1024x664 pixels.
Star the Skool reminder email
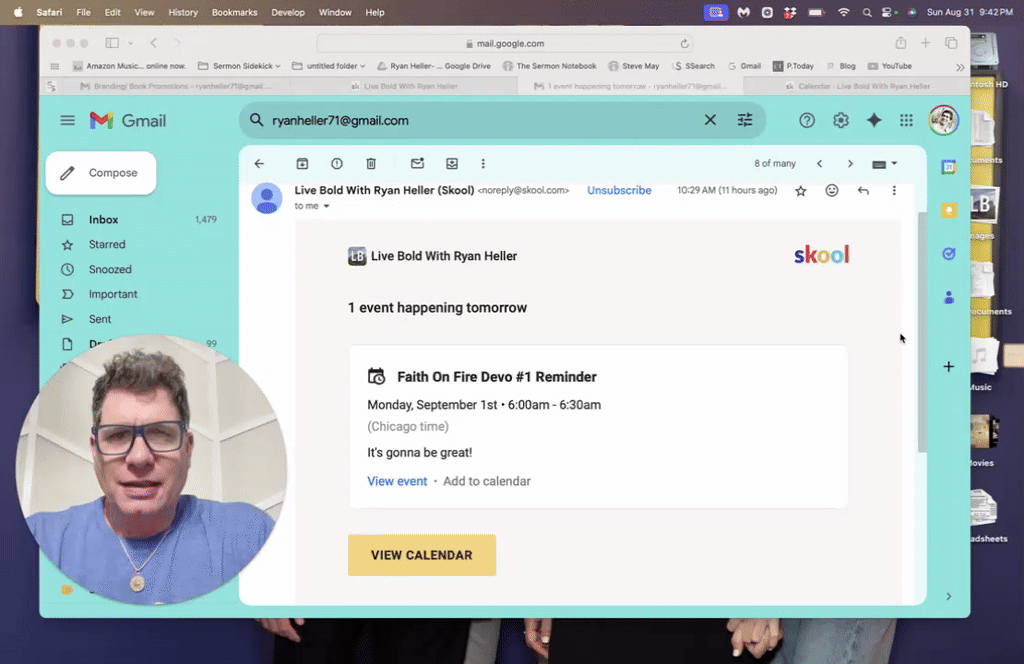pos(801,191)
